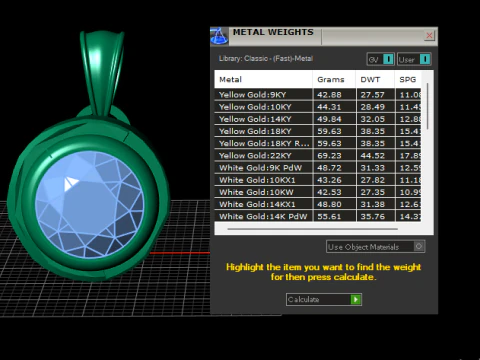480x360 pixels.
Task: Click the Calculate button
Action: click(324, 299)
